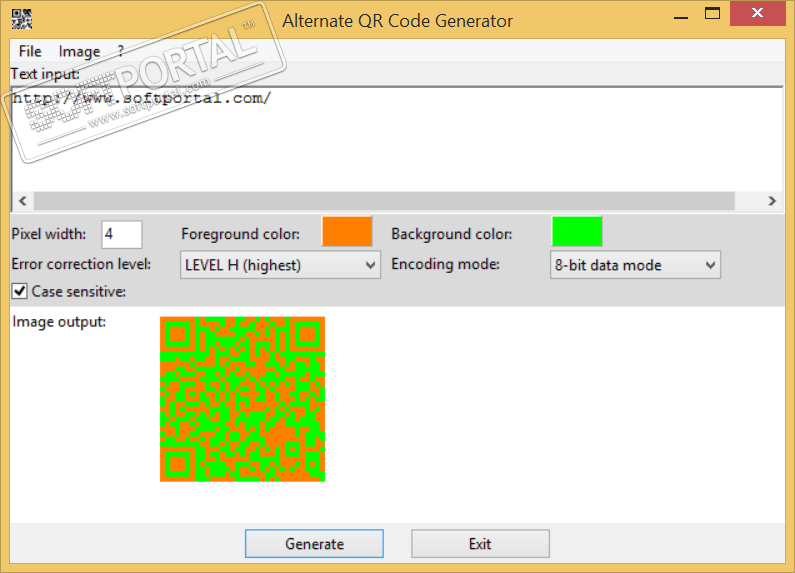The height and width of the screenshot is (573, 795).
Task: Click the 'Foreground color:' label
Action: [x=240, y=234]
